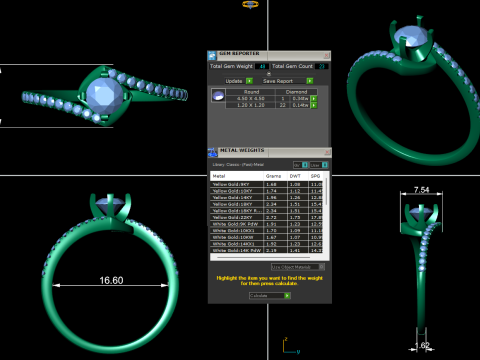Click the green arrow beside Save Report
The width and height of the screenshot is (480, 360).
click(x=310, y=81)
